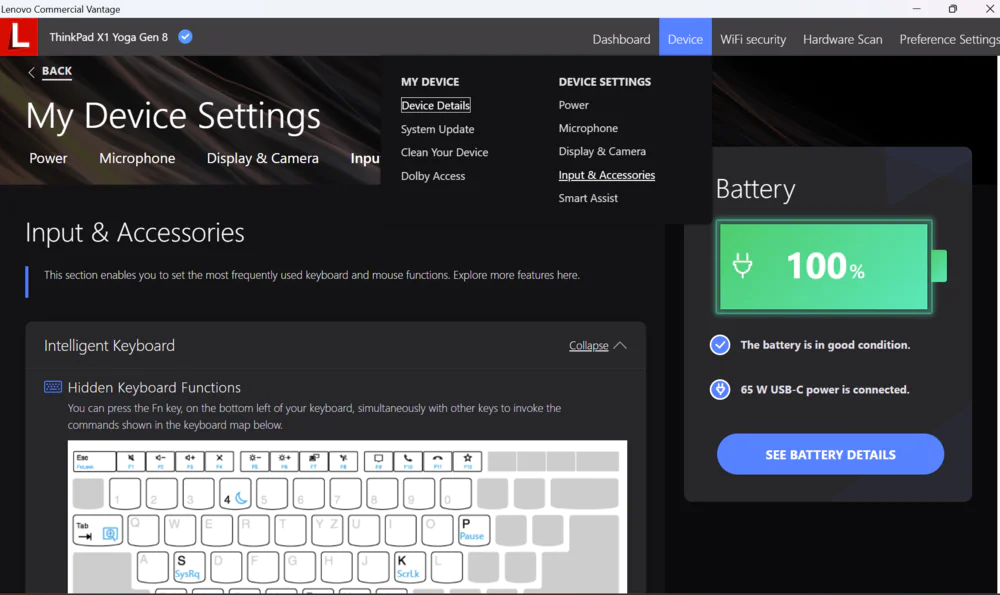
Task: Open Dolby Access menu entry
Action: (x=433, y=176)
